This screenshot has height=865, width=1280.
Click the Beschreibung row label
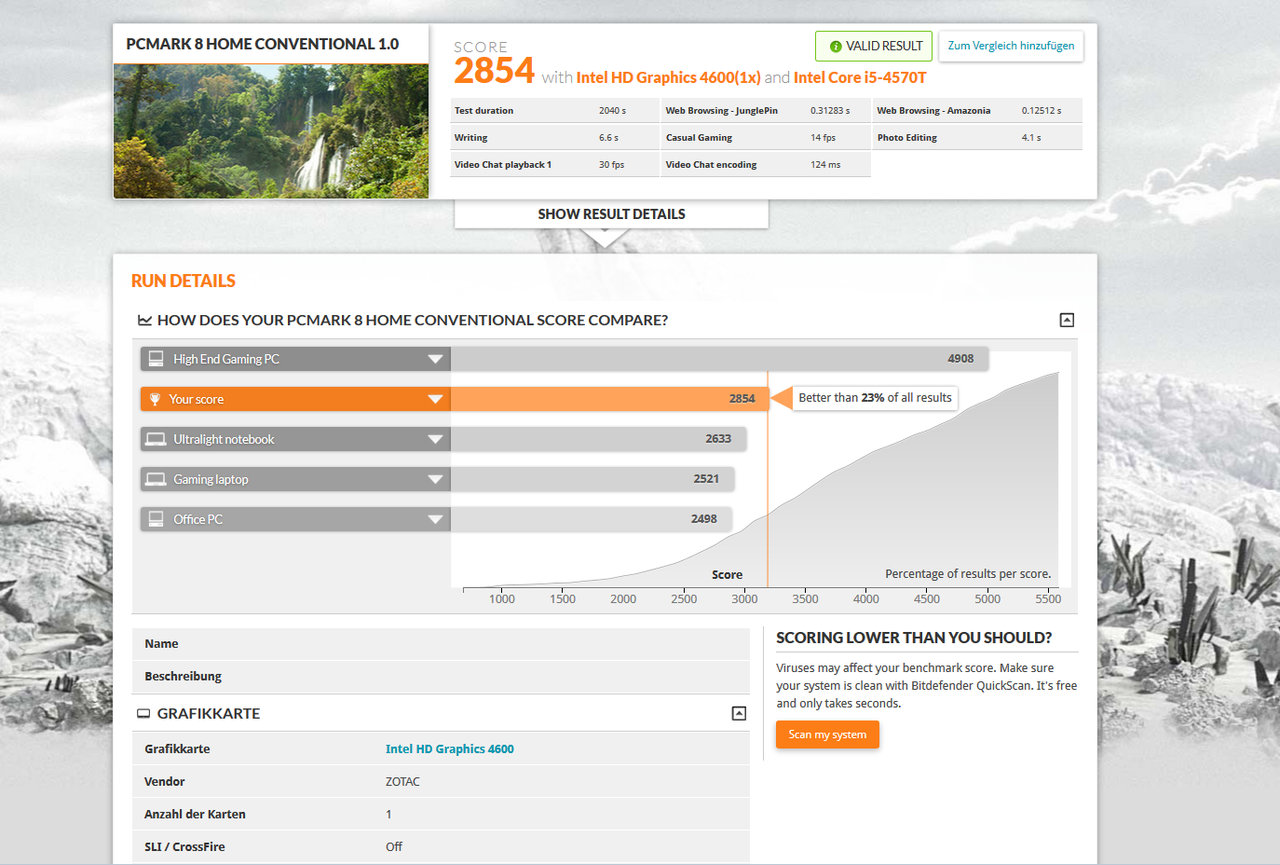tap(183, 677)
